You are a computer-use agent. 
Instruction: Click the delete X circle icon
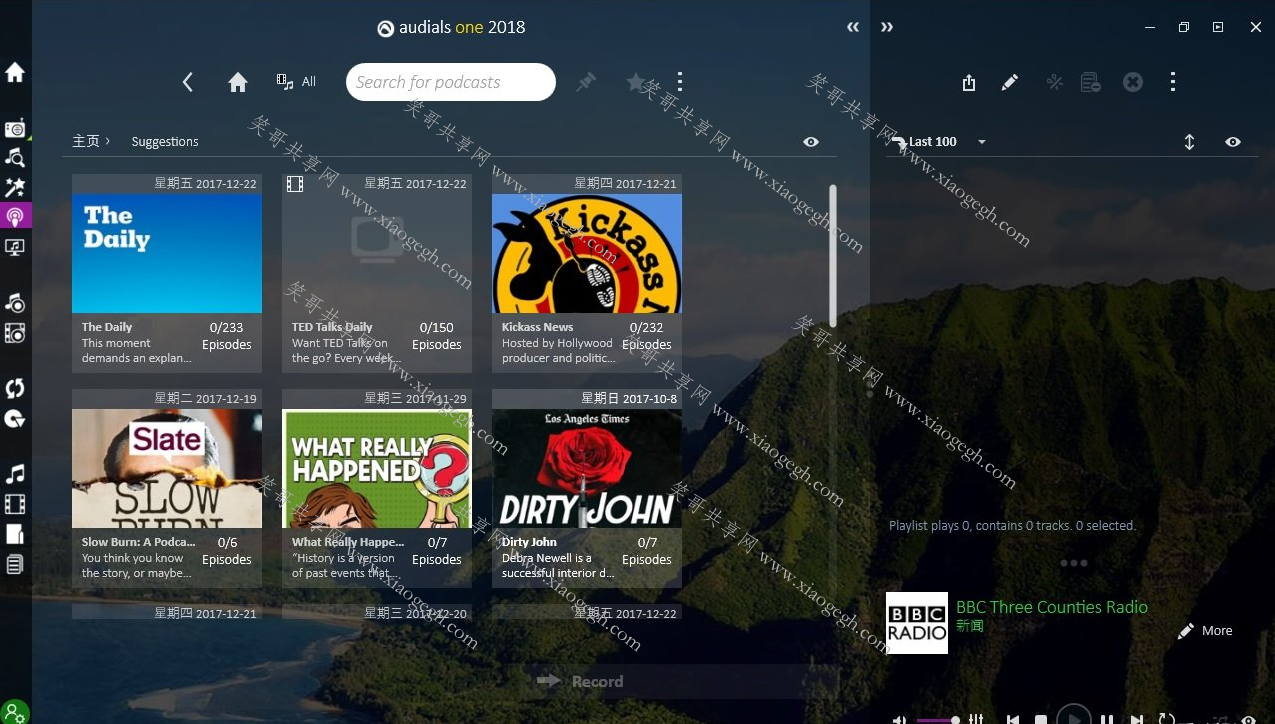(1133, 82)
